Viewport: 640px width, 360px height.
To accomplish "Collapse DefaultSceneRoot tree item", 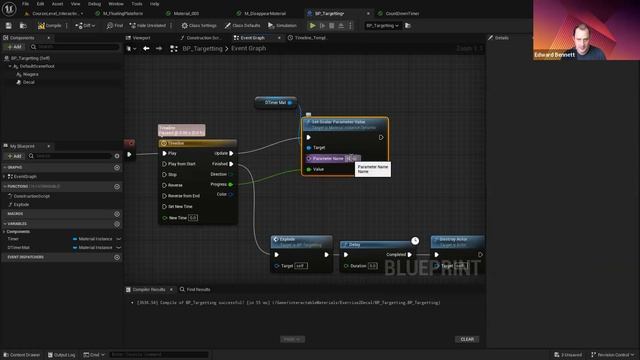I will coord(10,66).
